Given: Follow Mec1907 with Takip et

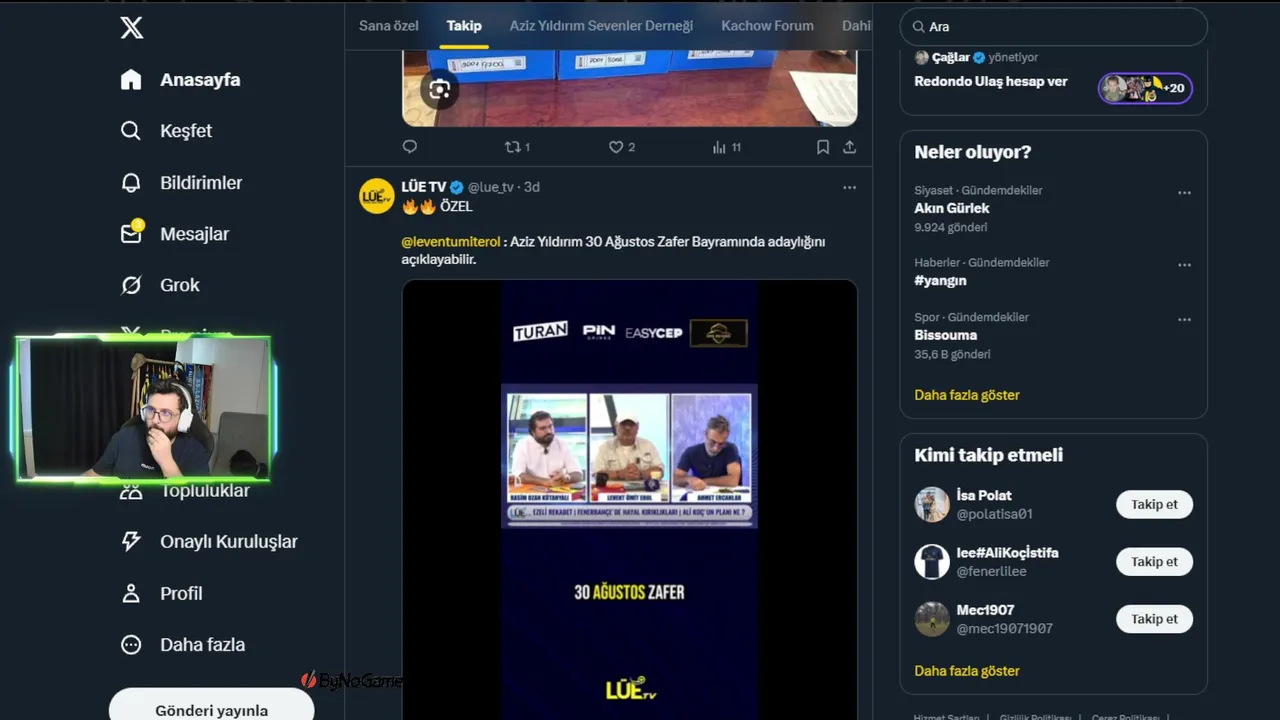Looking at the screenshot, I should pyautogui.click(x=1154, y=619).
